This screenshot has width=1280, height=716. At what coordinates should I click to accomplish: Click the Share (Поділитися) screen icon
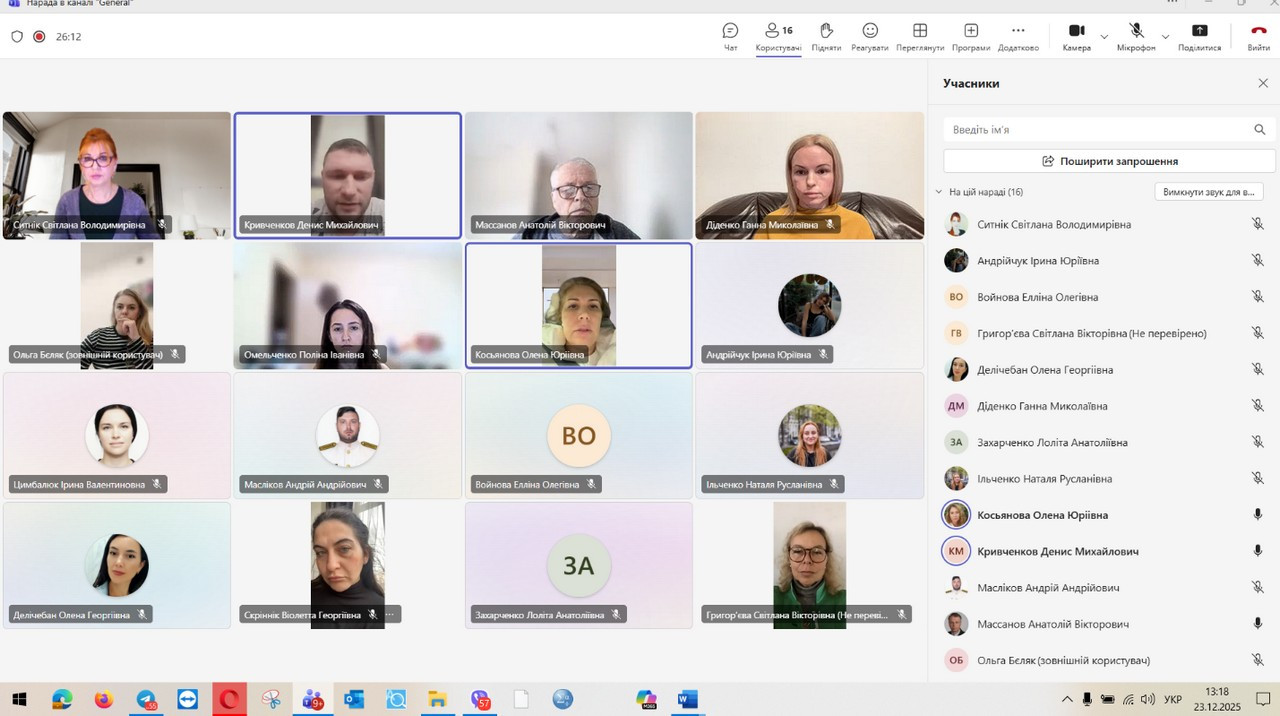(x=1199, y=37)
